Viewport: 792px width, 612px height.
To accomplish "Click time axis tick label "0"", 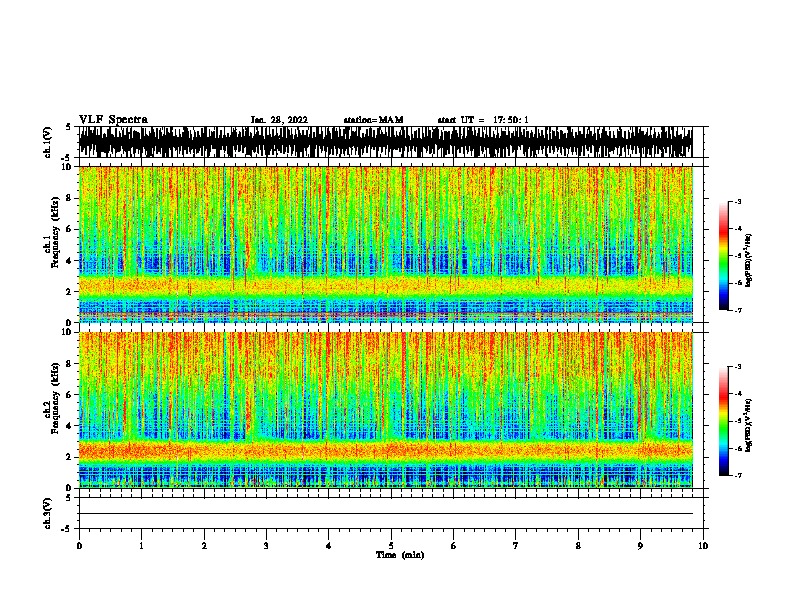I will [79, 546].
